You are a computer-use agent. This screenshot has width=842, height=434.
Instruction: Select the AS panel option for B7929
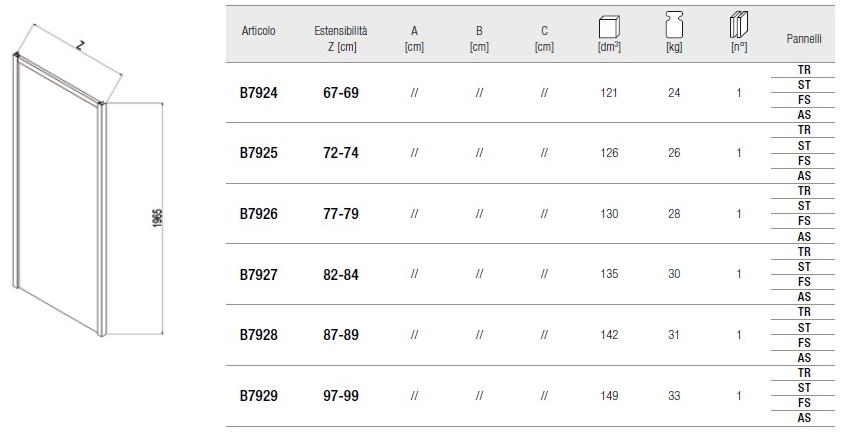pos(804,418)
